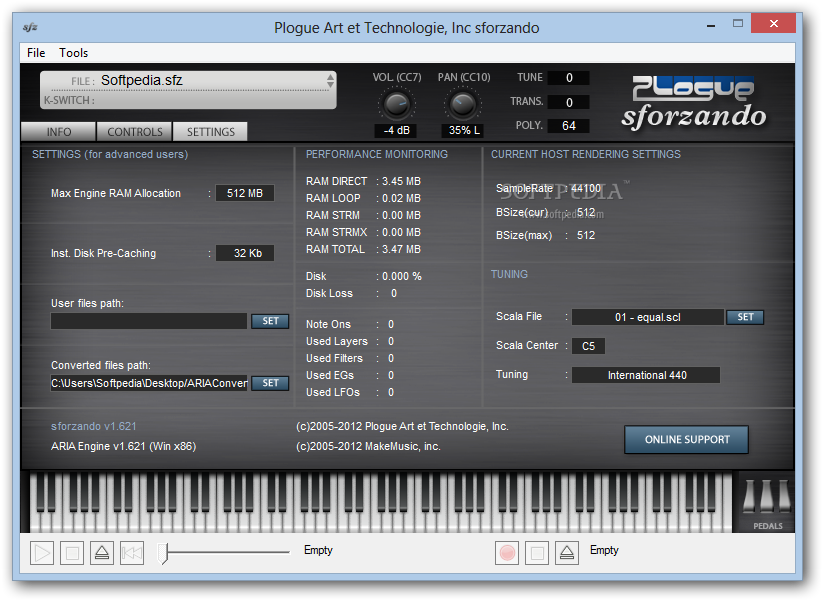Click the empty User files path field
Viewport: 823px width, 601px height.
coord(149,321)
